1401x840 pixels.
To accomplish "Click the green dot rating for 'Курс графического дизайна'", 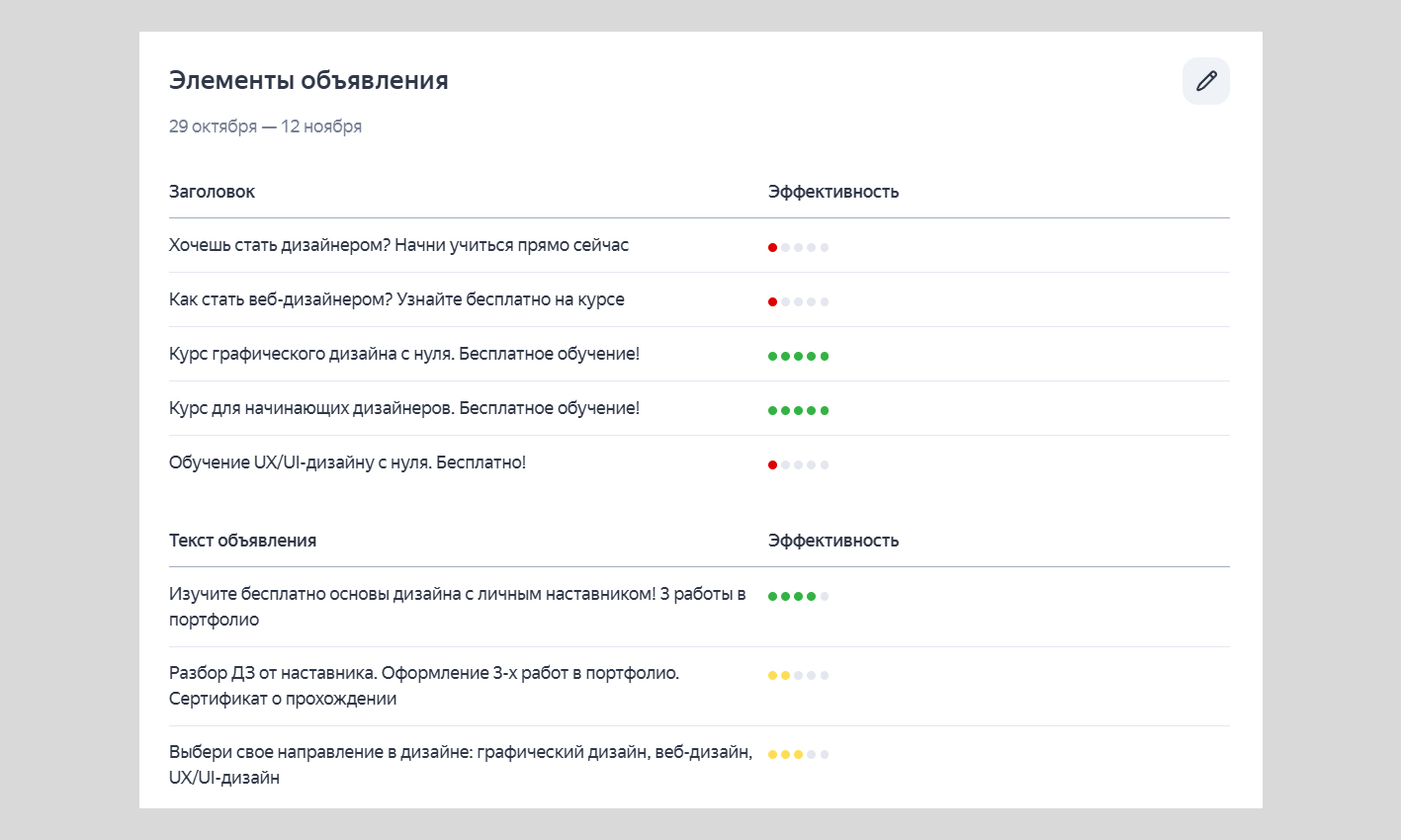I will pyautogui.click(x=798, y=355).
